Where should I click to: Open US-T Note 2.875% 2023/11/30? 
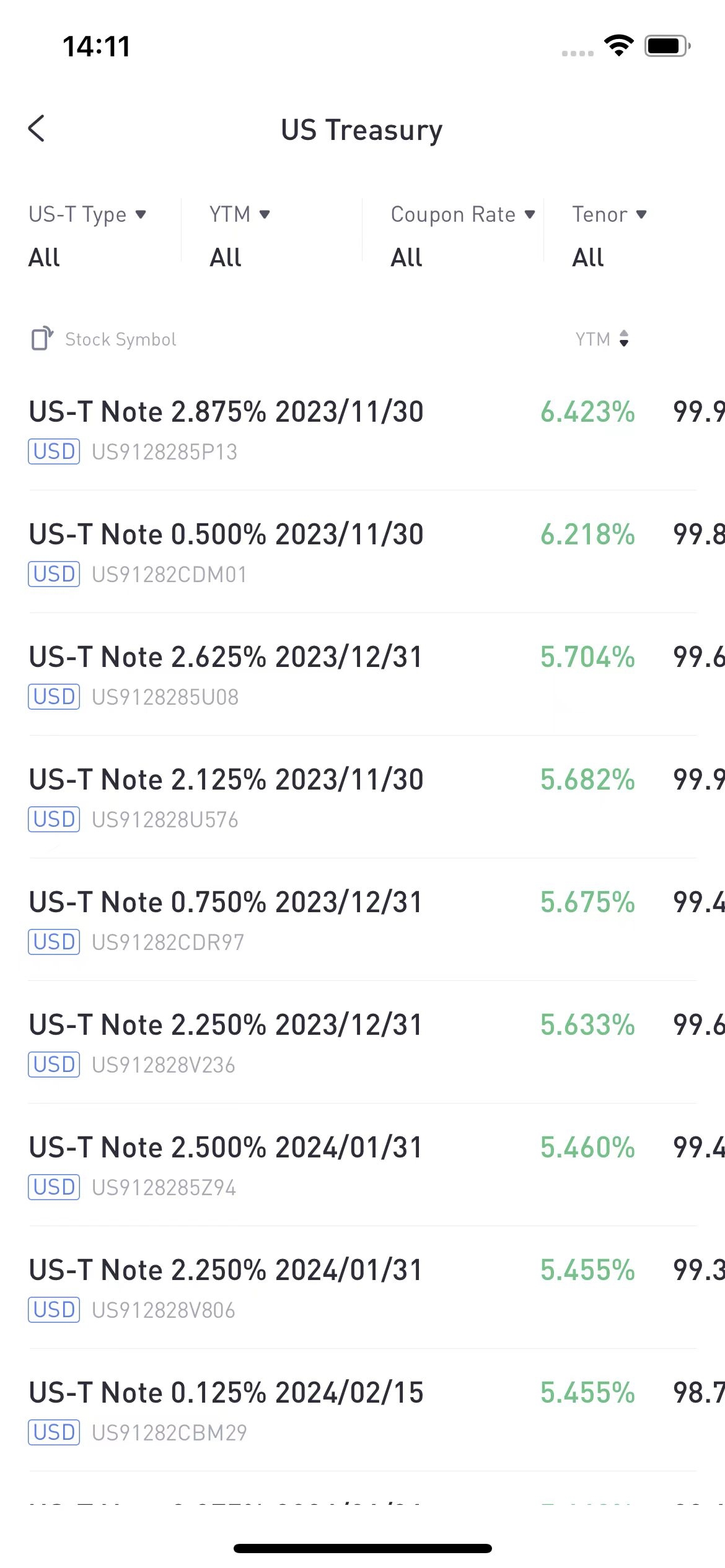226,412
